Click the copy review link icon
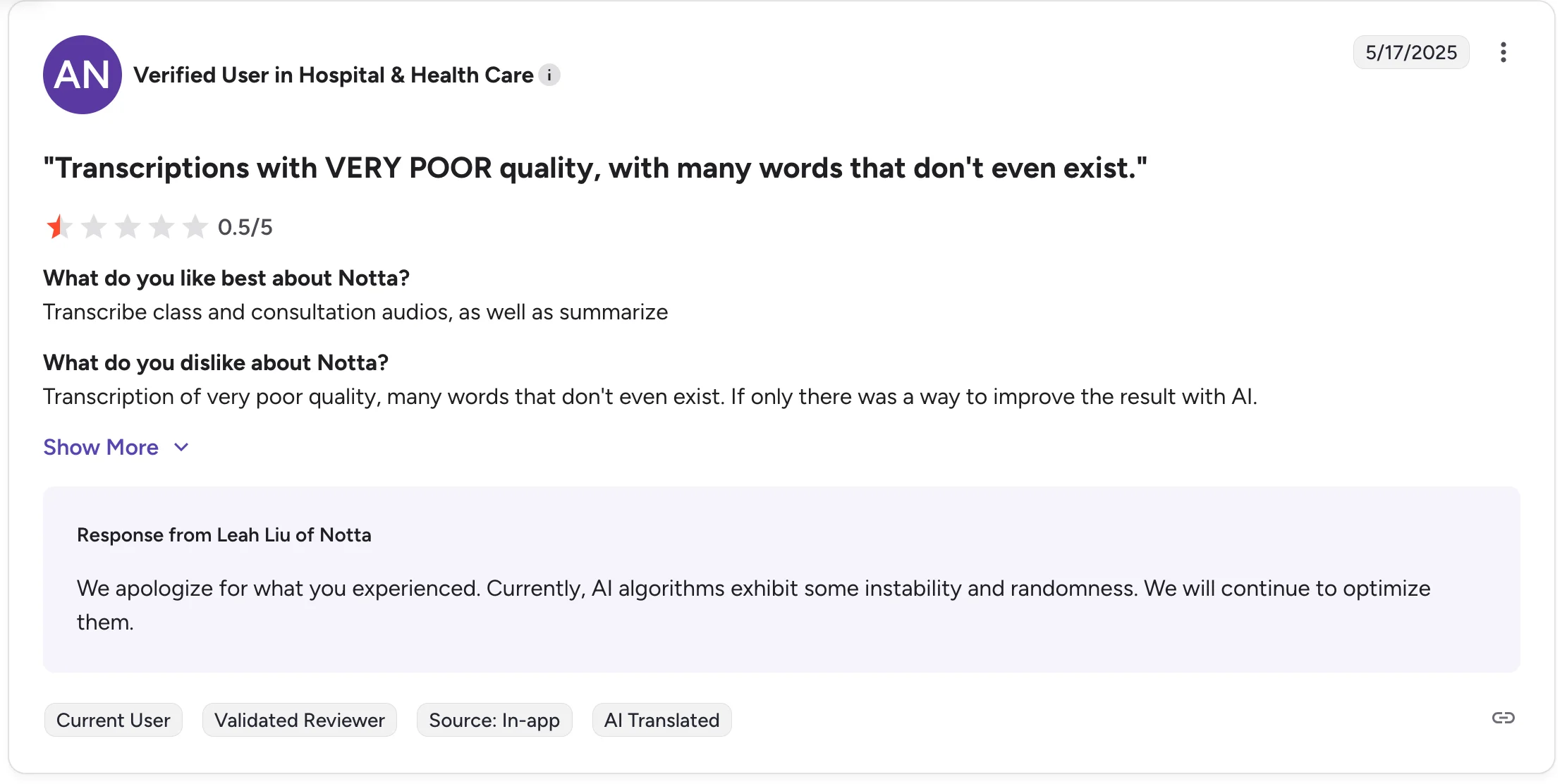 pyautogui.click(x=1504, y=718)
